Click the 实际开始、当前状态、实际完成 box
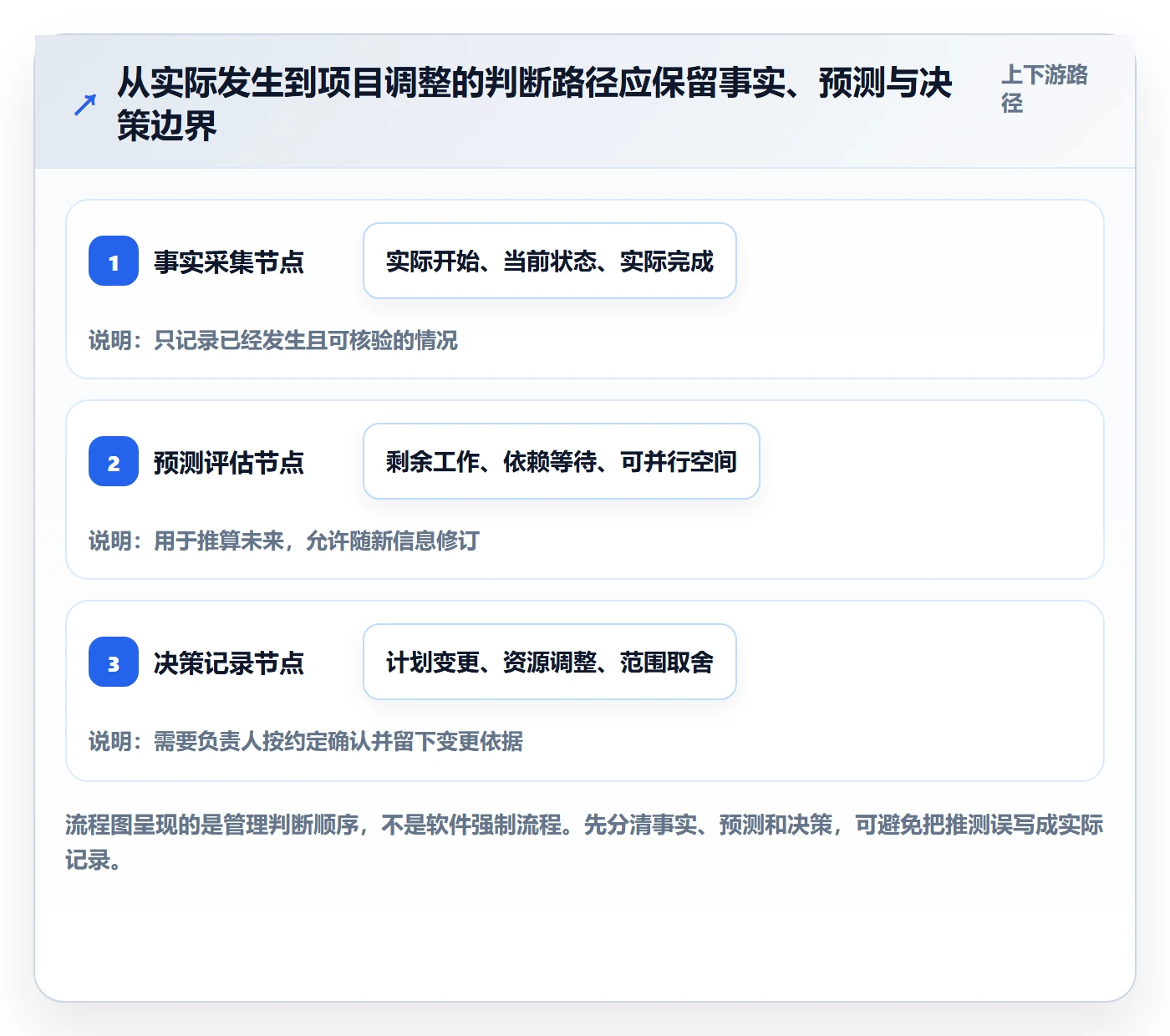The width and height of the screenshot is (1170, 1036). (x=550, y=261)
